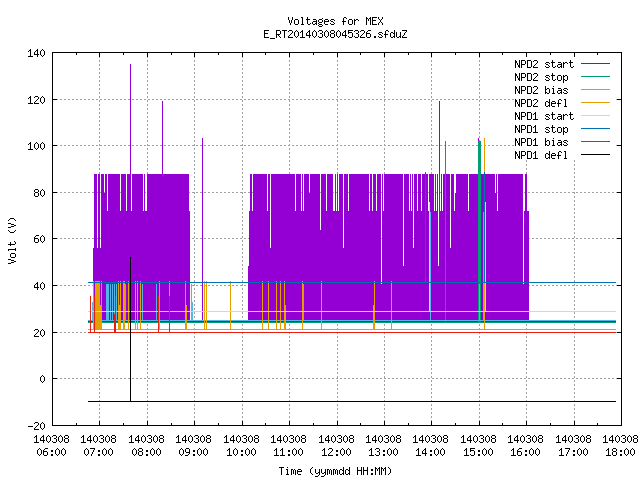Screen dimensions: 640x480
Task: Click the orange NPD2 defl legend line
Action: (596, 102)
